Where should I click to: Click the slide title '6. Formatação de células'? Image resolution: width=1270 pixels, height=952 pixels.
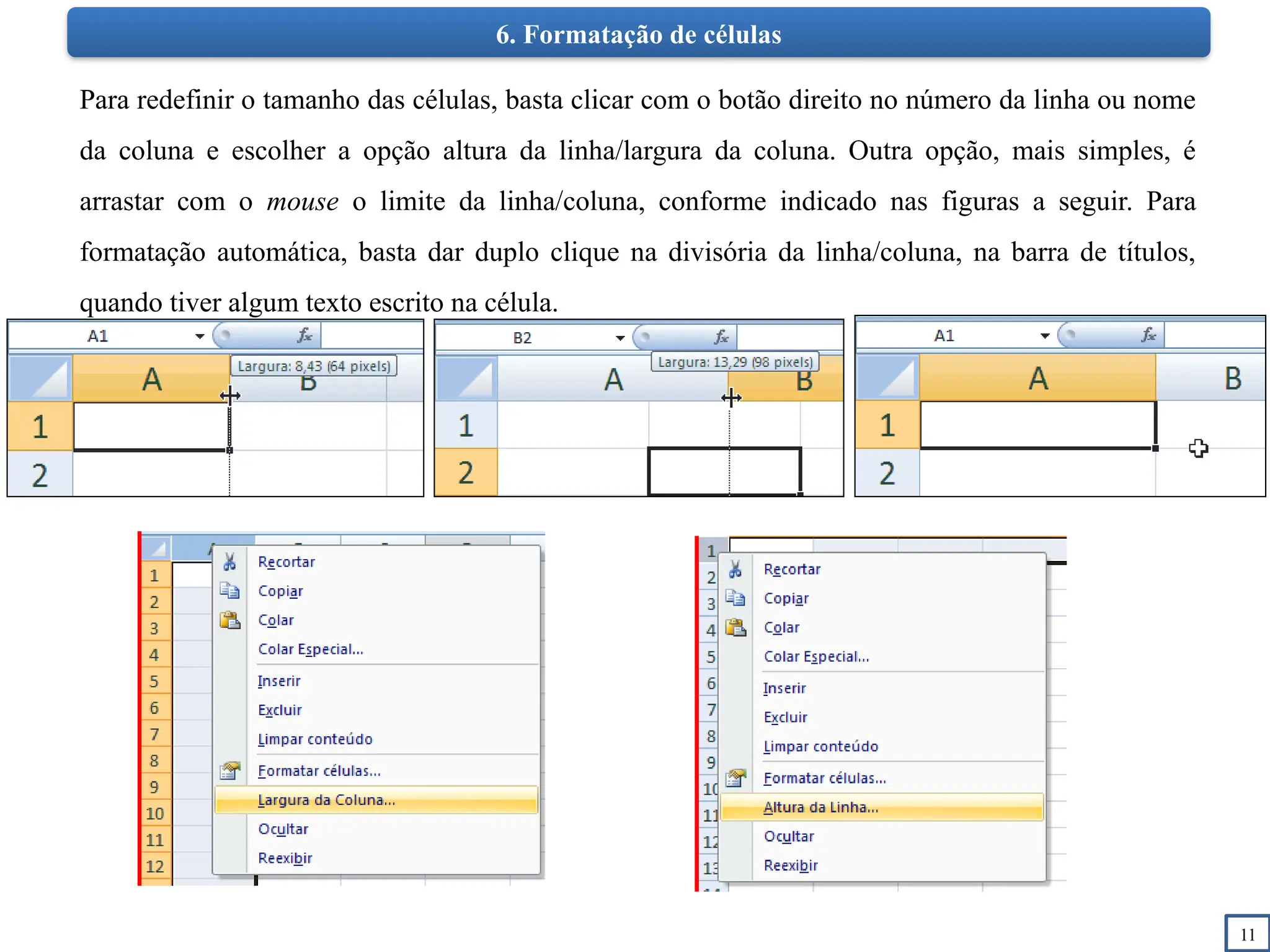point(638,34)
